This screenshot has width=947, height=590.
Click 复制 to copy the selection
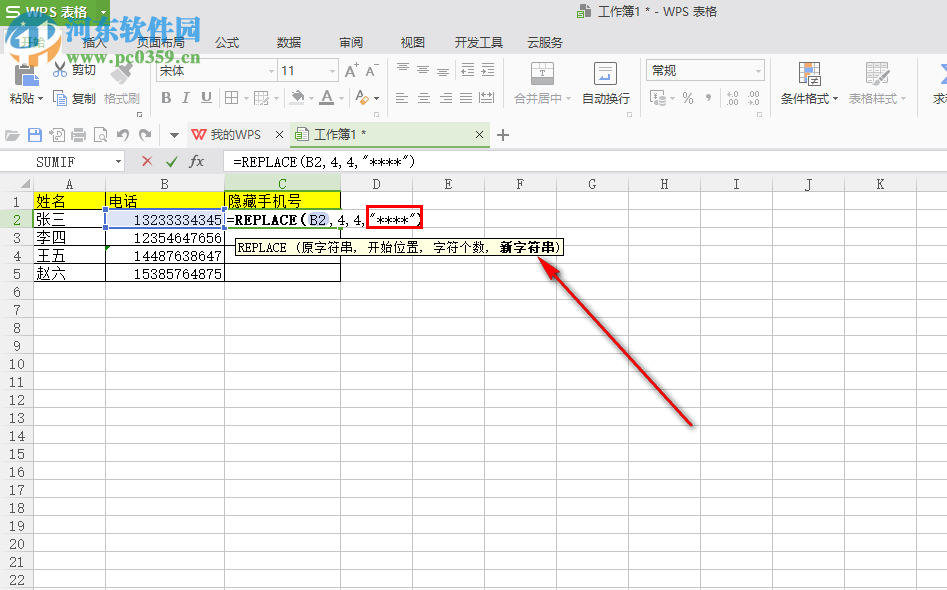coord(85,98)
